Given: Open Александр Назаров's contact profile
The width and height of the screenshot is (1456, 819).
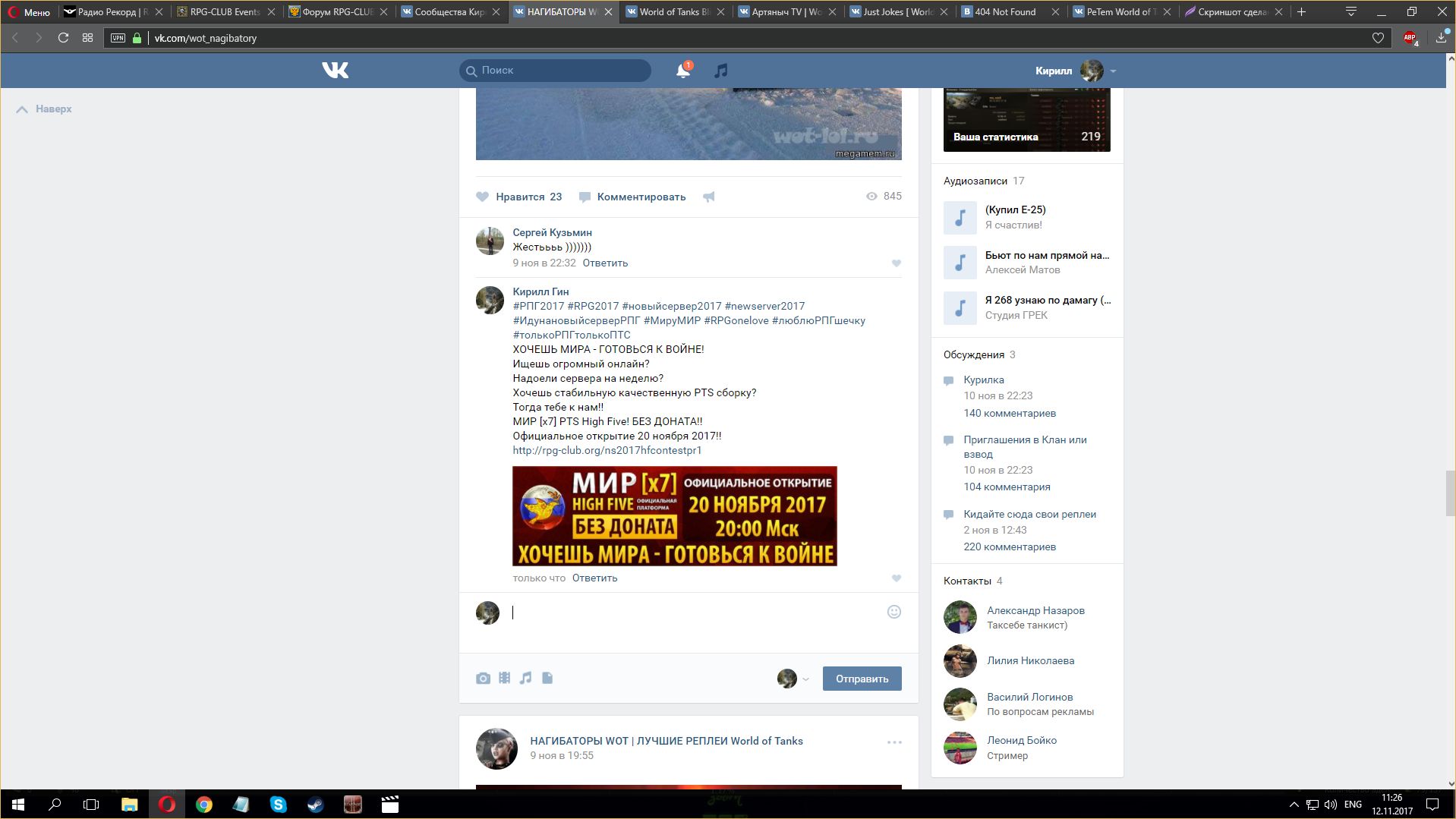Looking at the screenshot, I should click(1035, 610).
